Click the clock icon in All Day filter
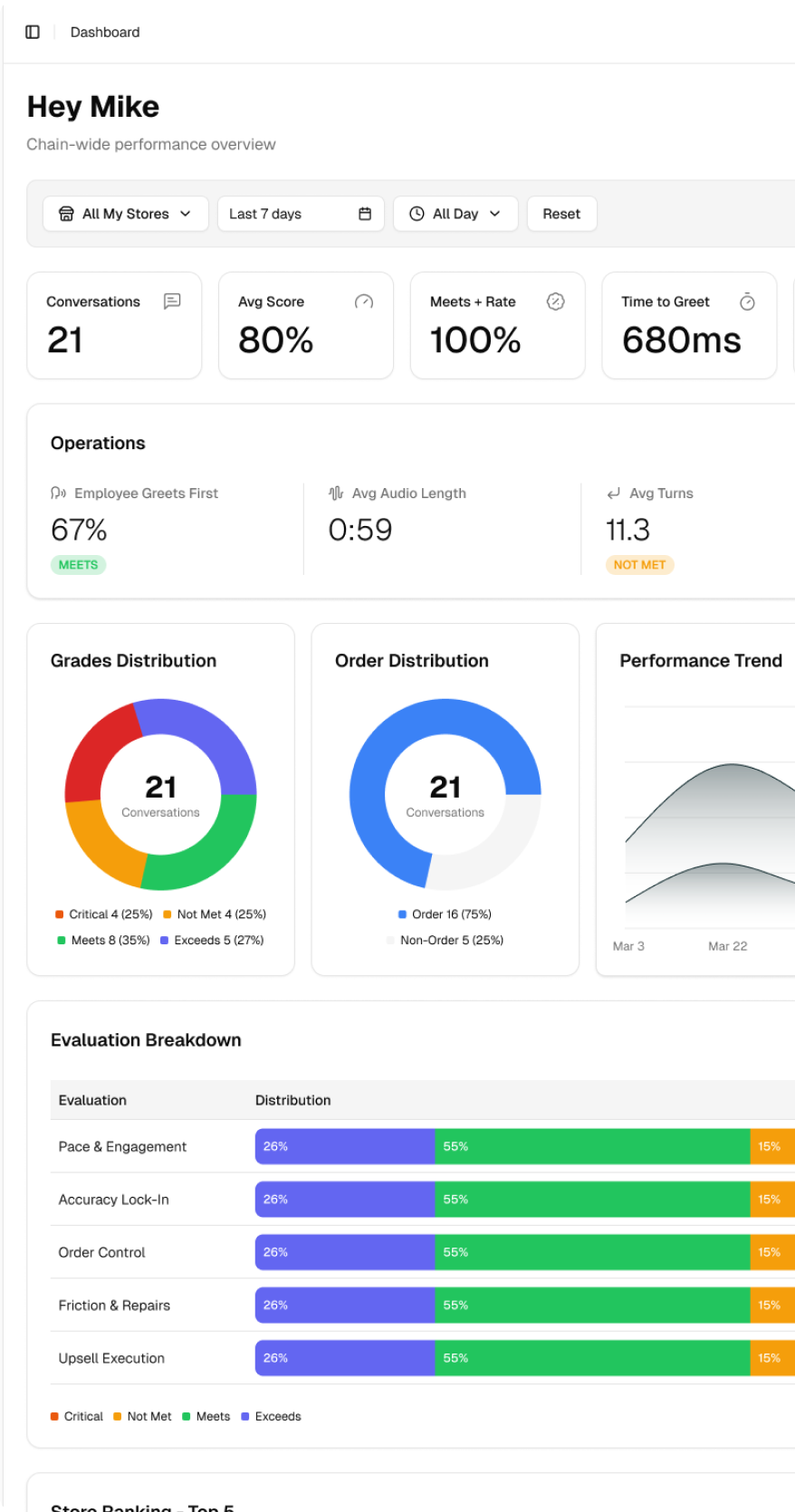This screenshot has height=1512, width=795. coord(417,214)
